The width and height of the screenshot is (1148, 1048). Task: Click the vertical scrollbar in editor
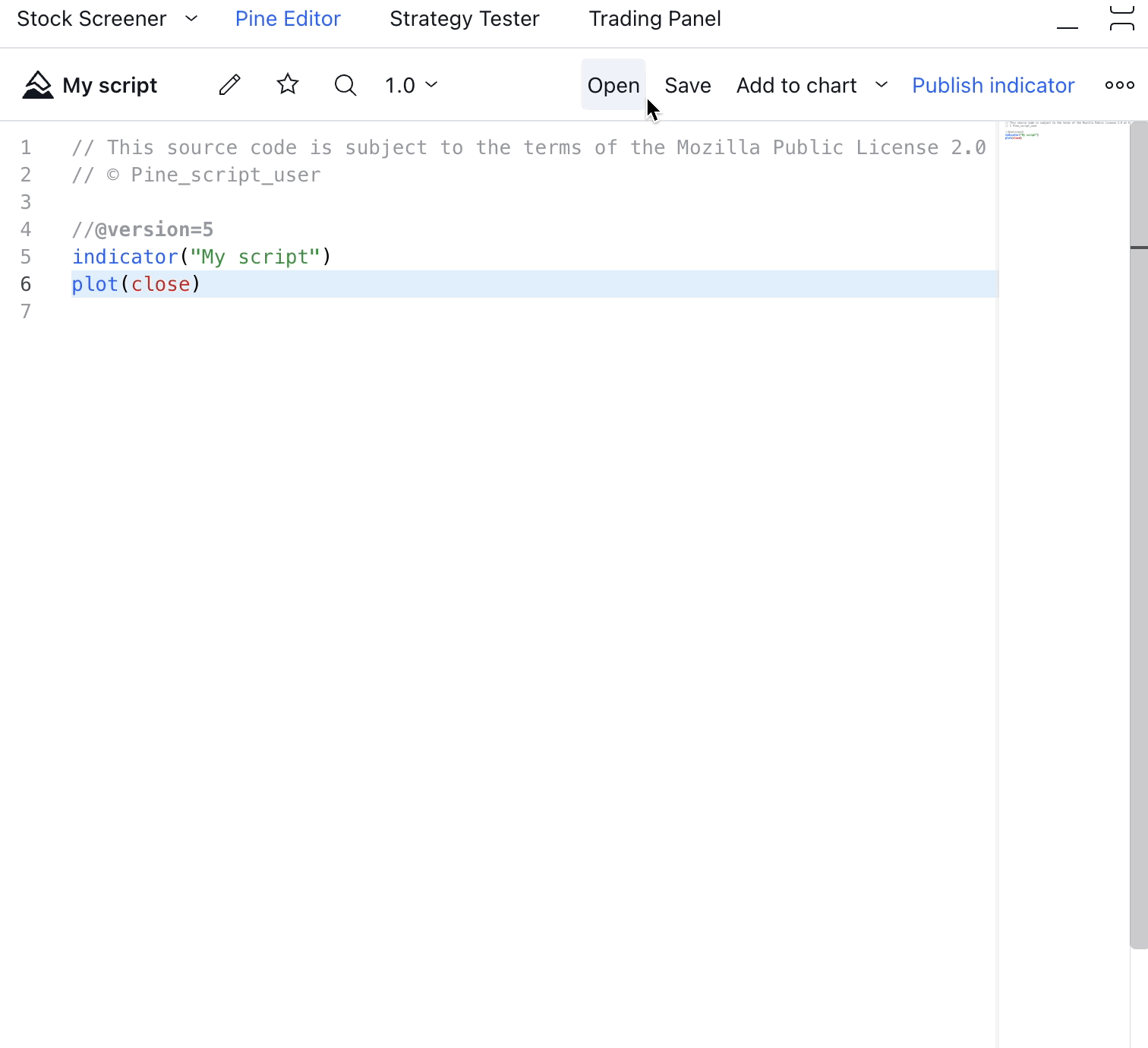pyautogui.click(x=1138, y=532)
